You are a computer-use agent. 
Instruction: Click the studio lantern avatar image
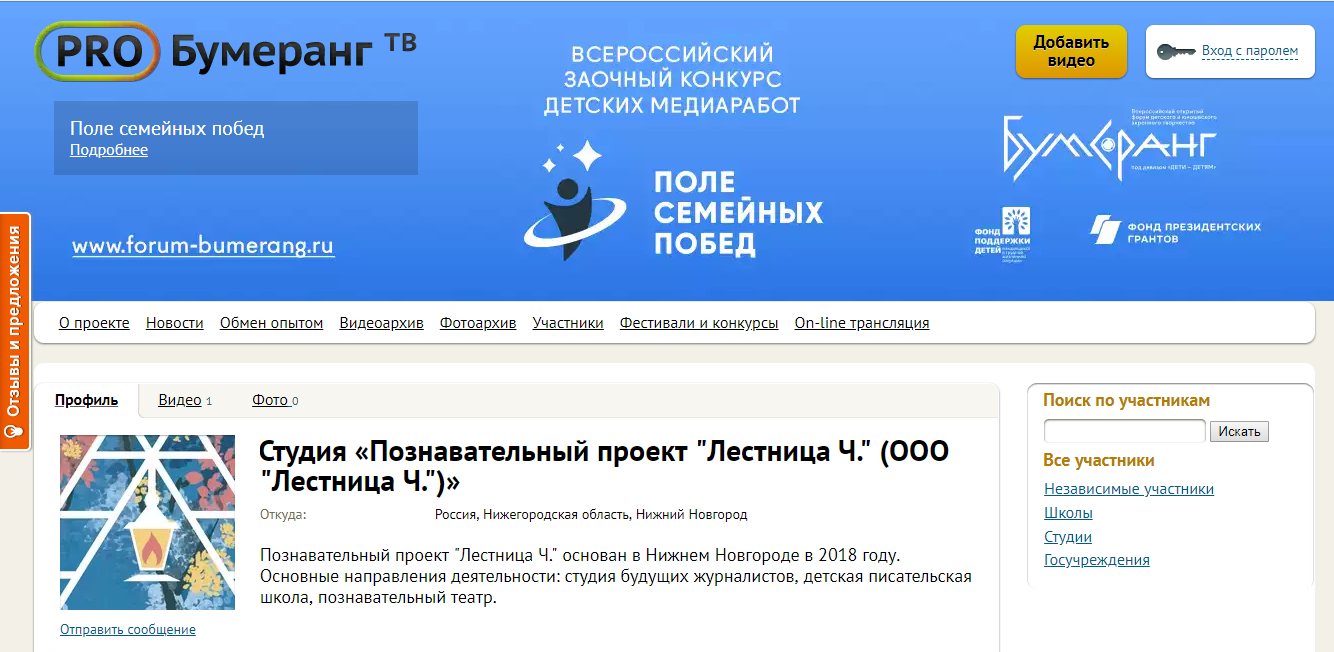click(x=147, y=522)
